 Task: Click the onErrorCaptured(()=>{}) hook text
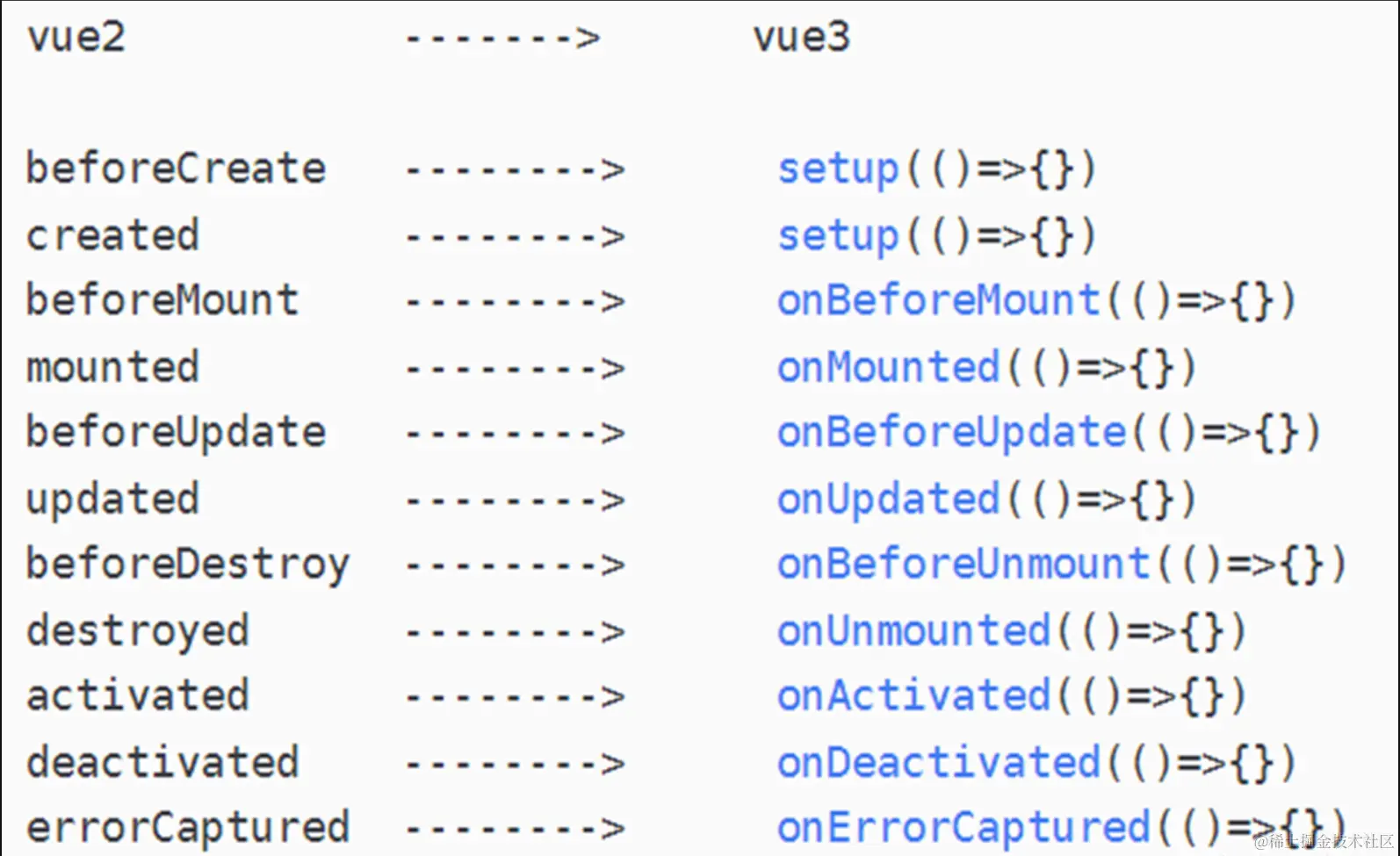[1061, 828]
